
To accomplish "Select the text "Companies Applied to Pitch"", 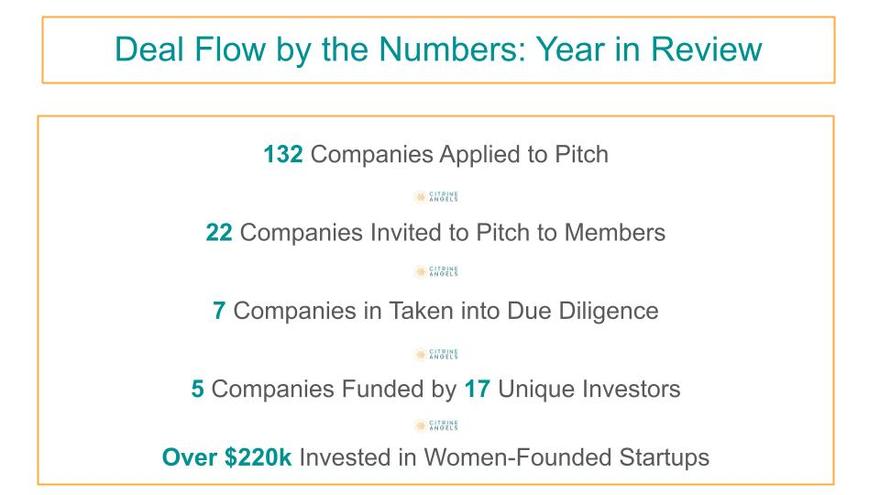I will 459,155.
